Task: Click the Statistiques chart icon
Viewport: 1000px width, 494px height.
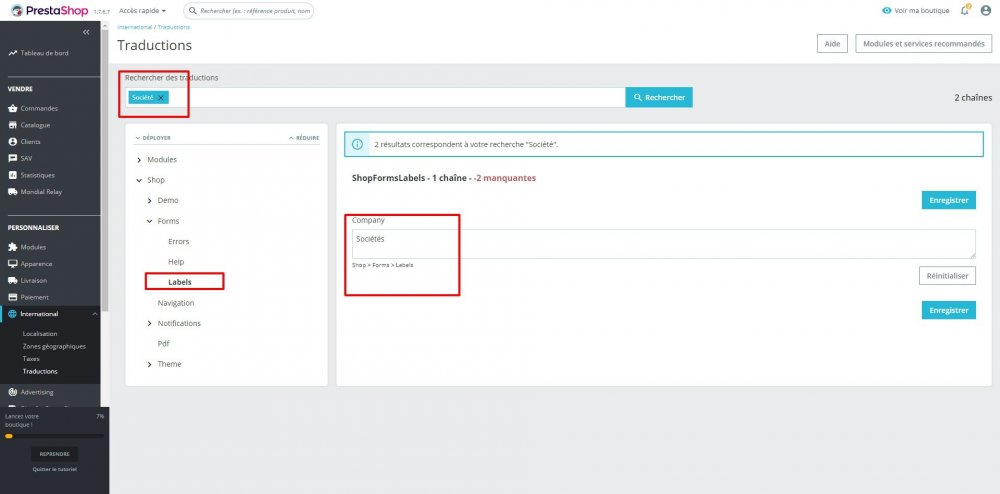Action: point(12,175)
